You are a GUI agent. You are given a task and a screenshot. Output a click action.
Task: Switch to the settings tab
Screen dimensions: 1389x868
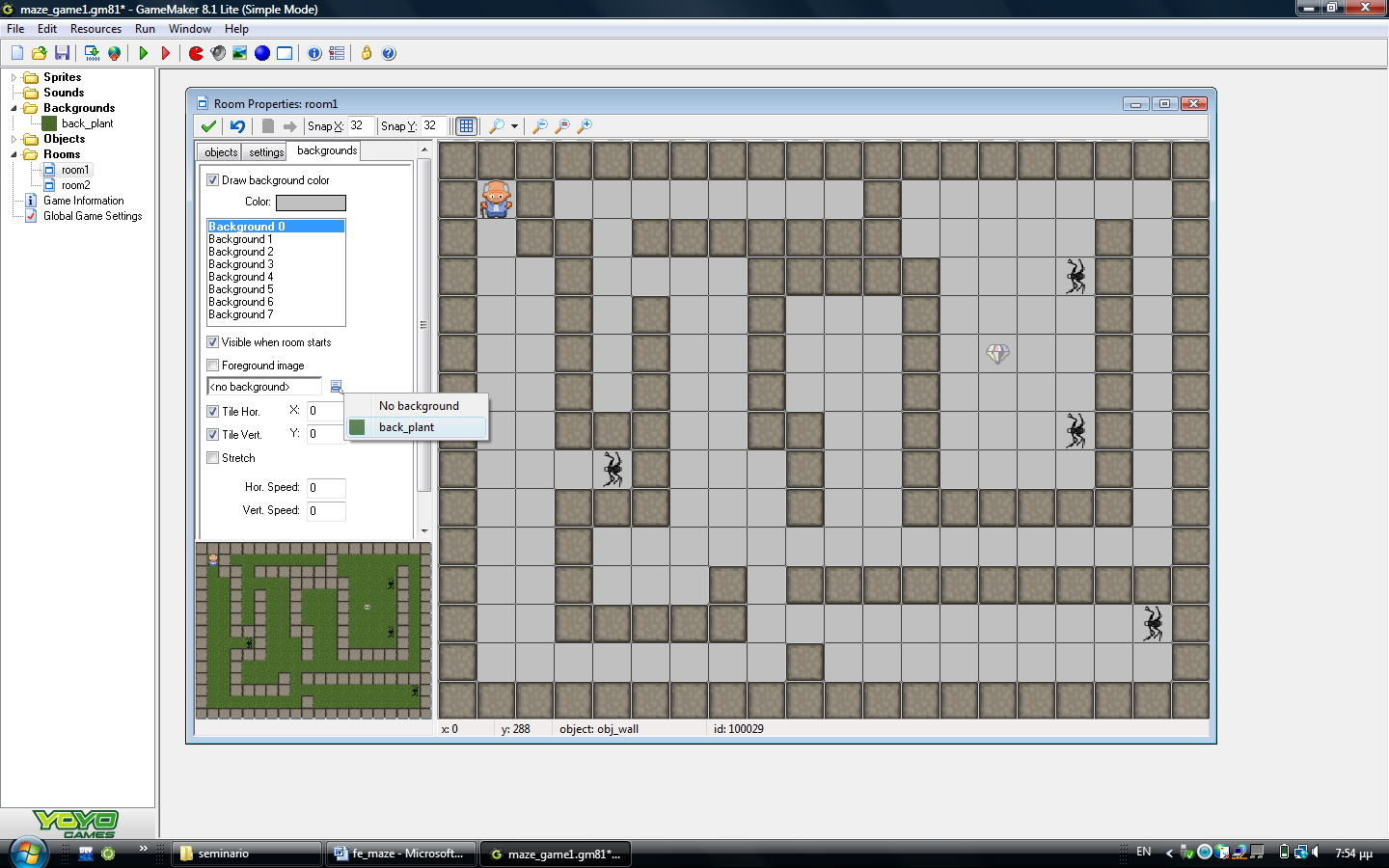(x=266, y=152)
